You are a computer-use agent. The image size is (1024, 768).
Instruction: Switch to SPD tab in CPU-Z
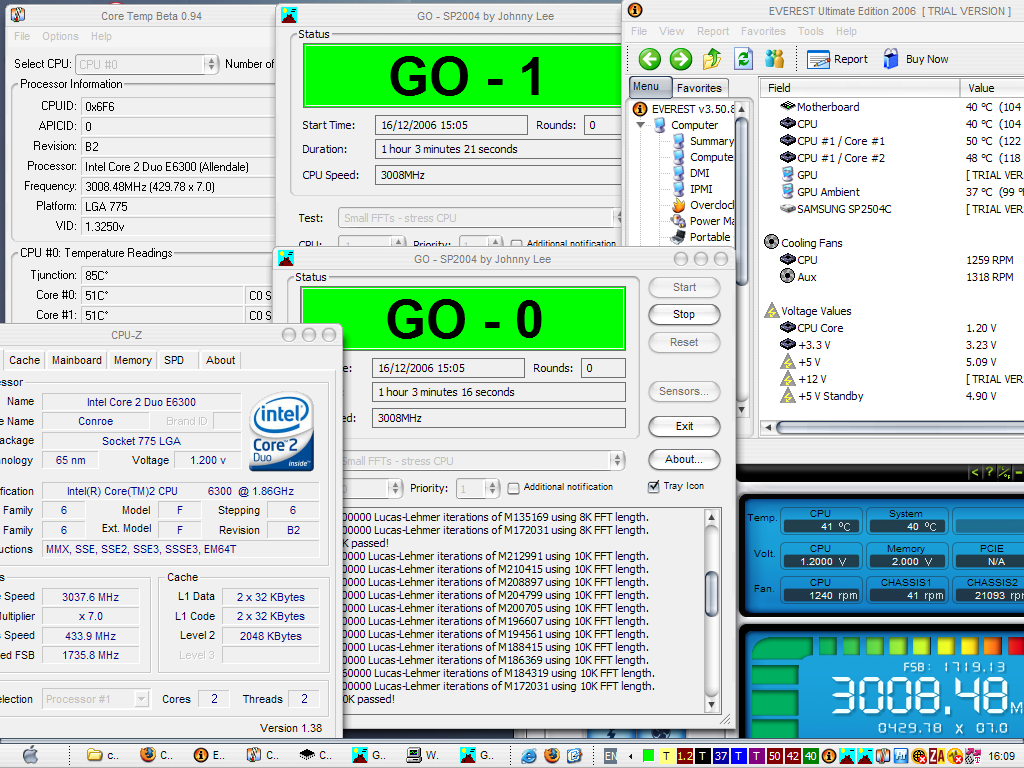174,360
